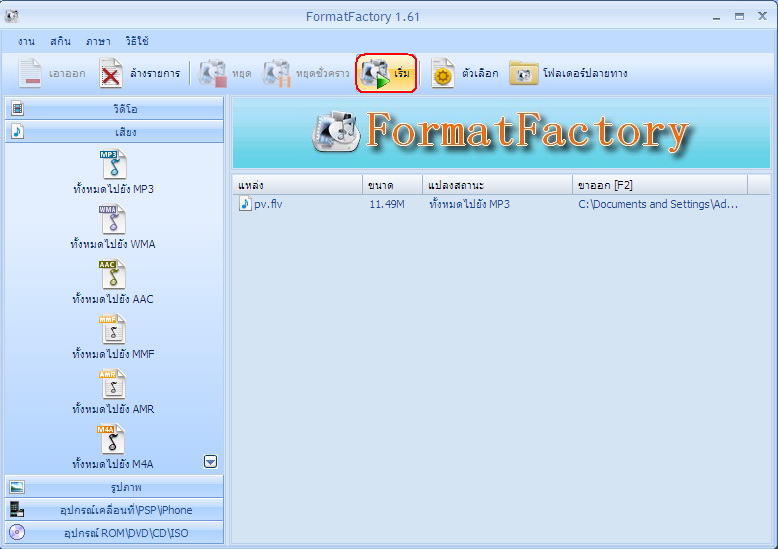The image size is (778, 549).
Task: Click the 11.49M size cell
Action: tap(387, 204)
